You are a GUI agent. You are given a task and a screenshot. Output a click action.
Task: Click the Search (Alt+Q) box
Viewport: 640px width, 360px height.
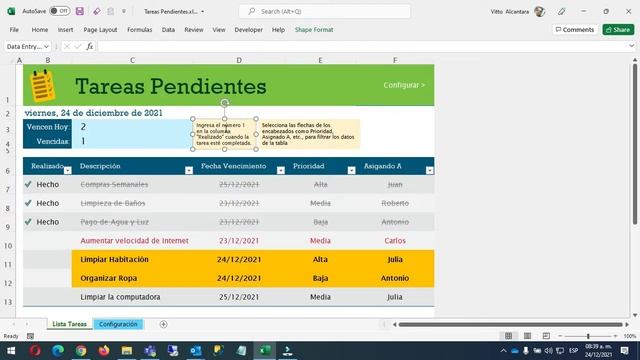324,11
